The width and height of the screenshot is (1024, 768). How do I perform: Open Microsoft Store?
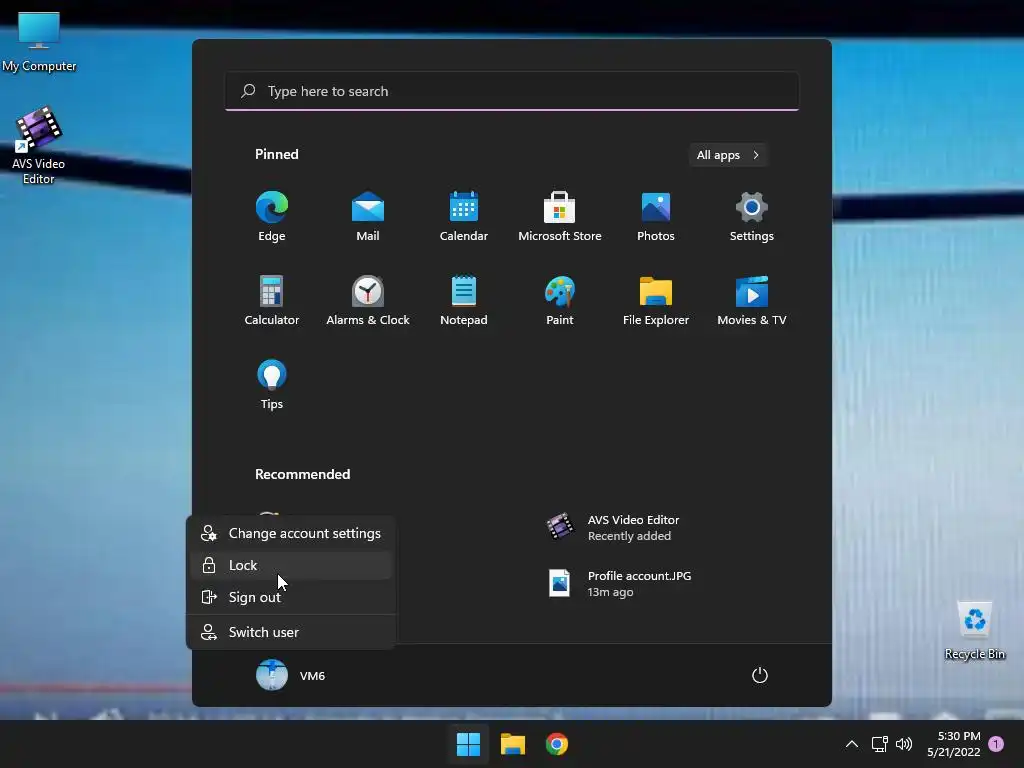pyautogui.click(x=560, y=217)
